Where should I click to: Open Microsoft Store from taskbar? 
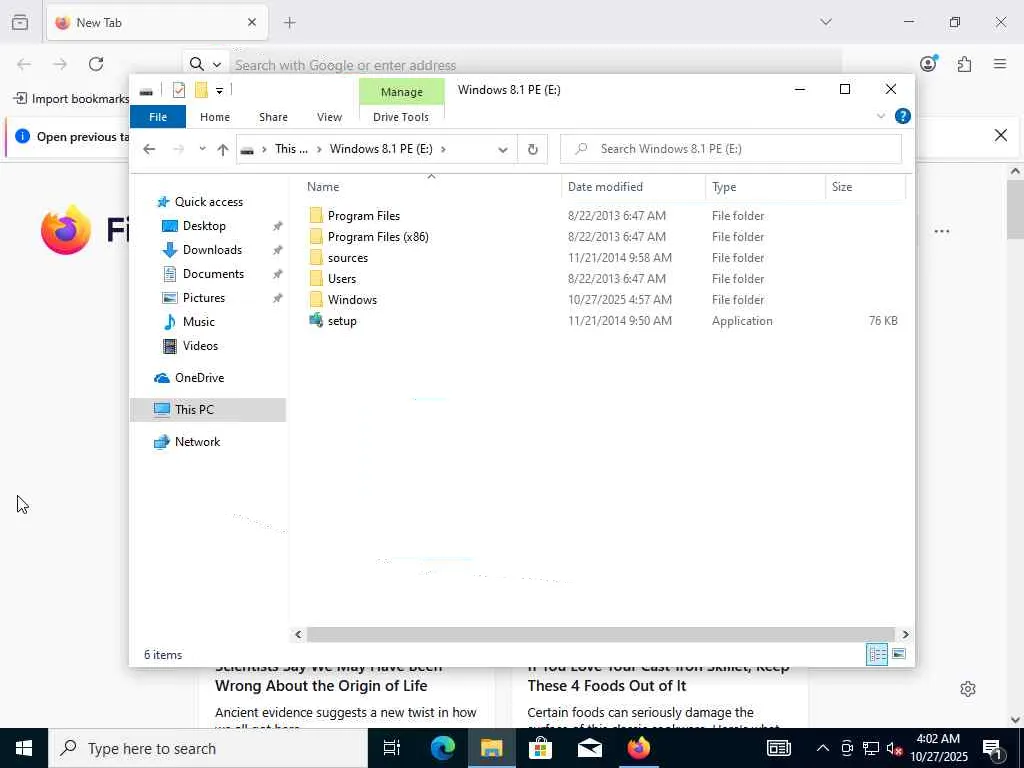pos(540,748)
